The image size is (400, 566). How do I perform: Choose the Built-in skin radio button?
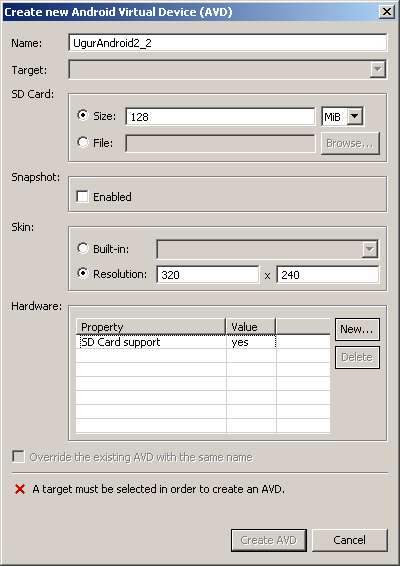point(83,248)
